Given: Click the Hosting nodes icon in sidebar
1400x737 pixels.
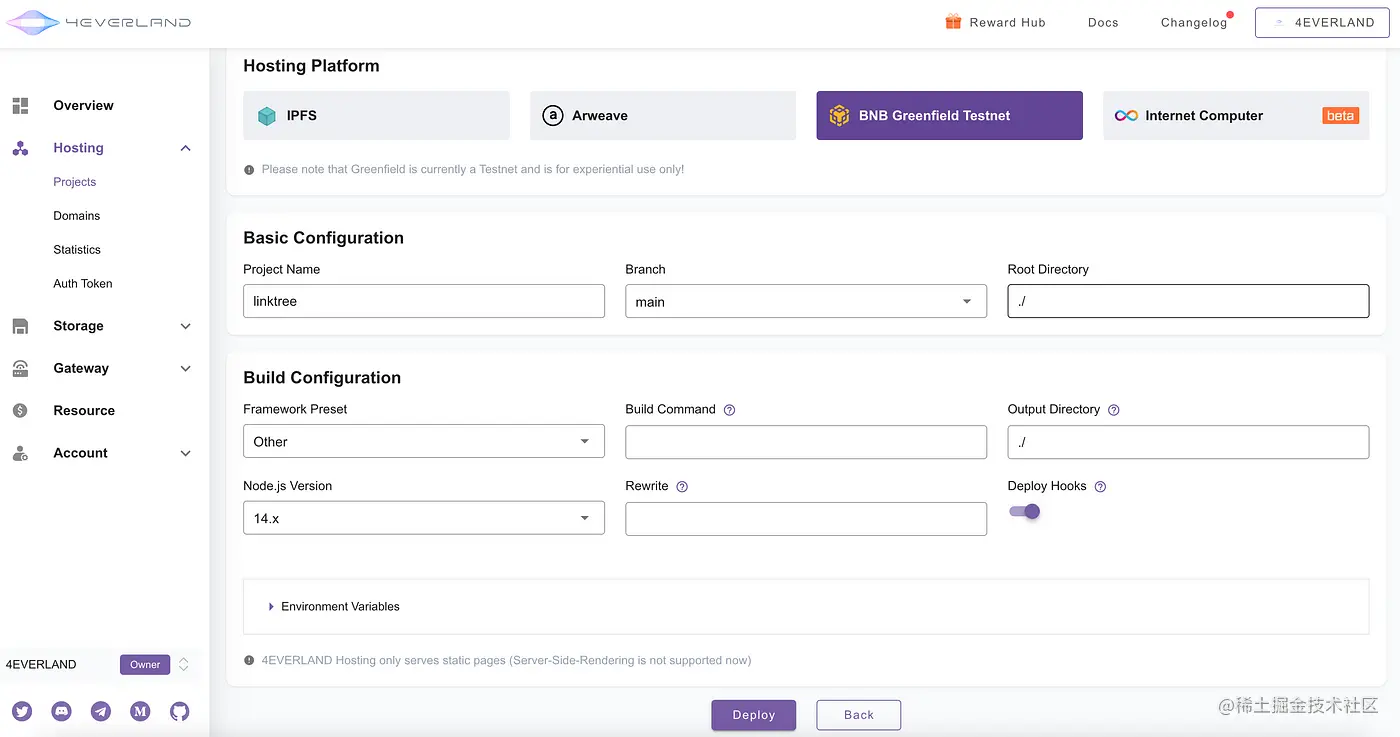Looking at the screenshot, I should tap(20, 148).
